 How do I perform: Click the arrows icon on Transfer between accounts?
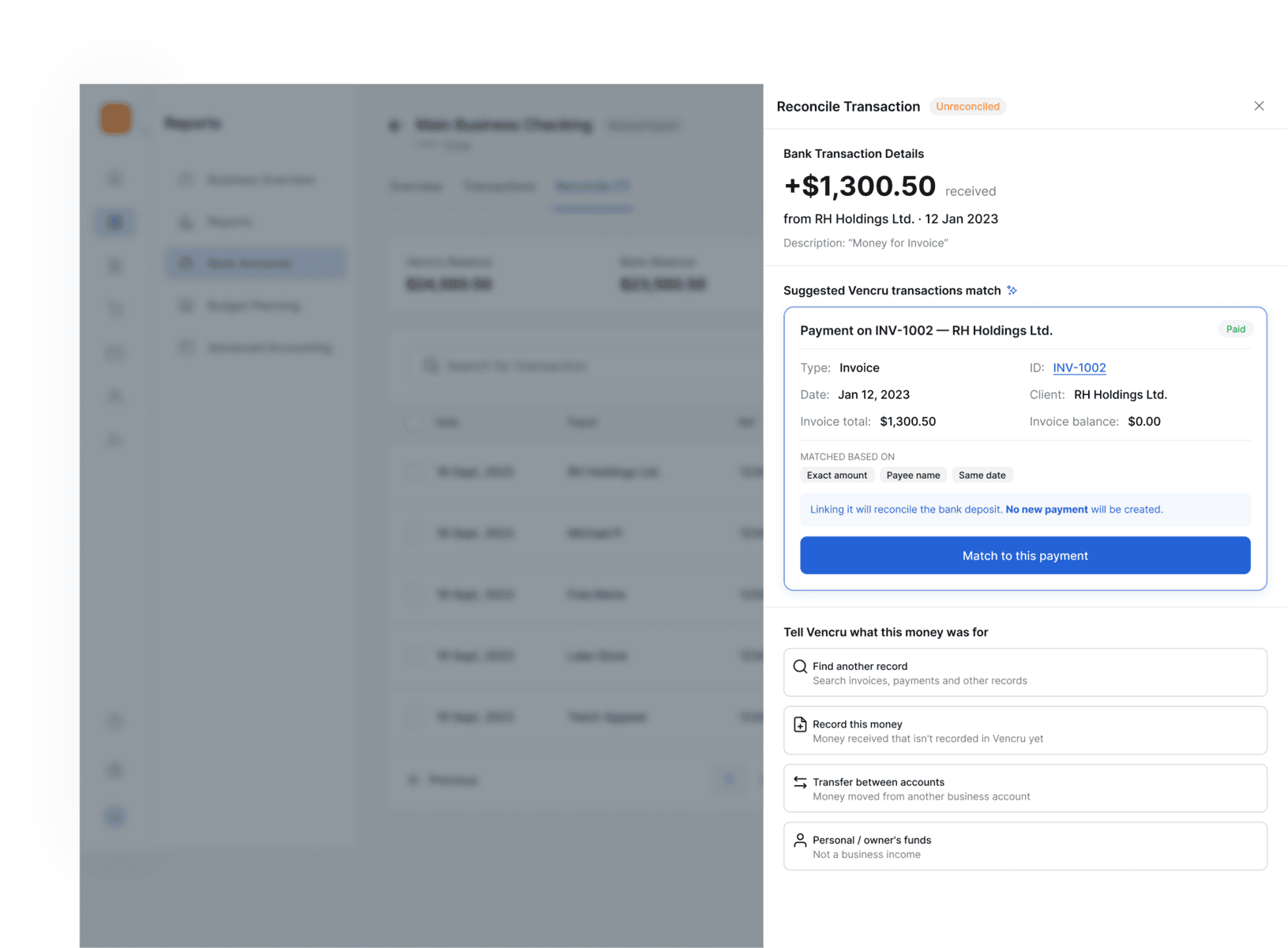point(800,782)
